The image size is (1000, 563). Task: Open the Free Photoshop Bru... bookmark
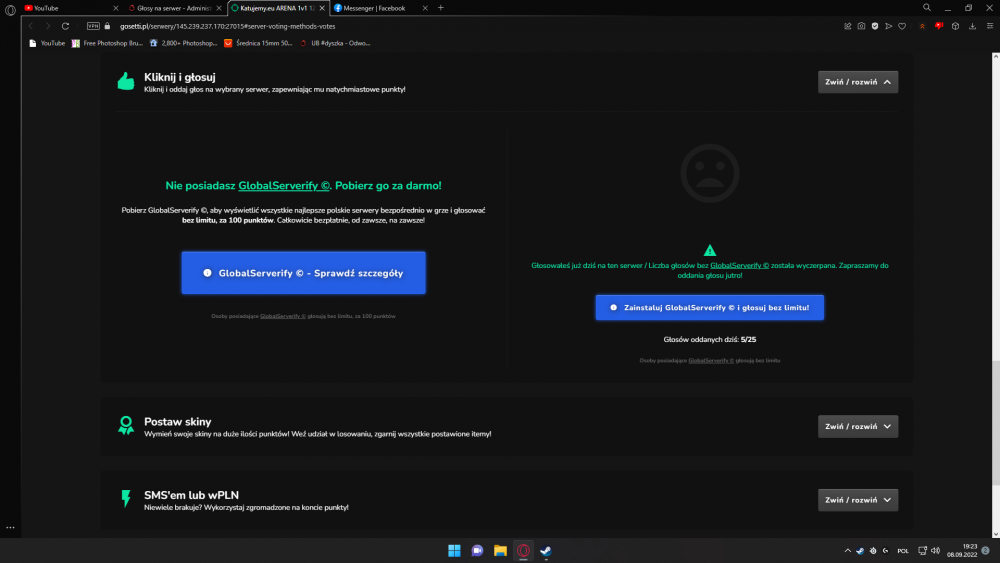(x=107, y=43)
